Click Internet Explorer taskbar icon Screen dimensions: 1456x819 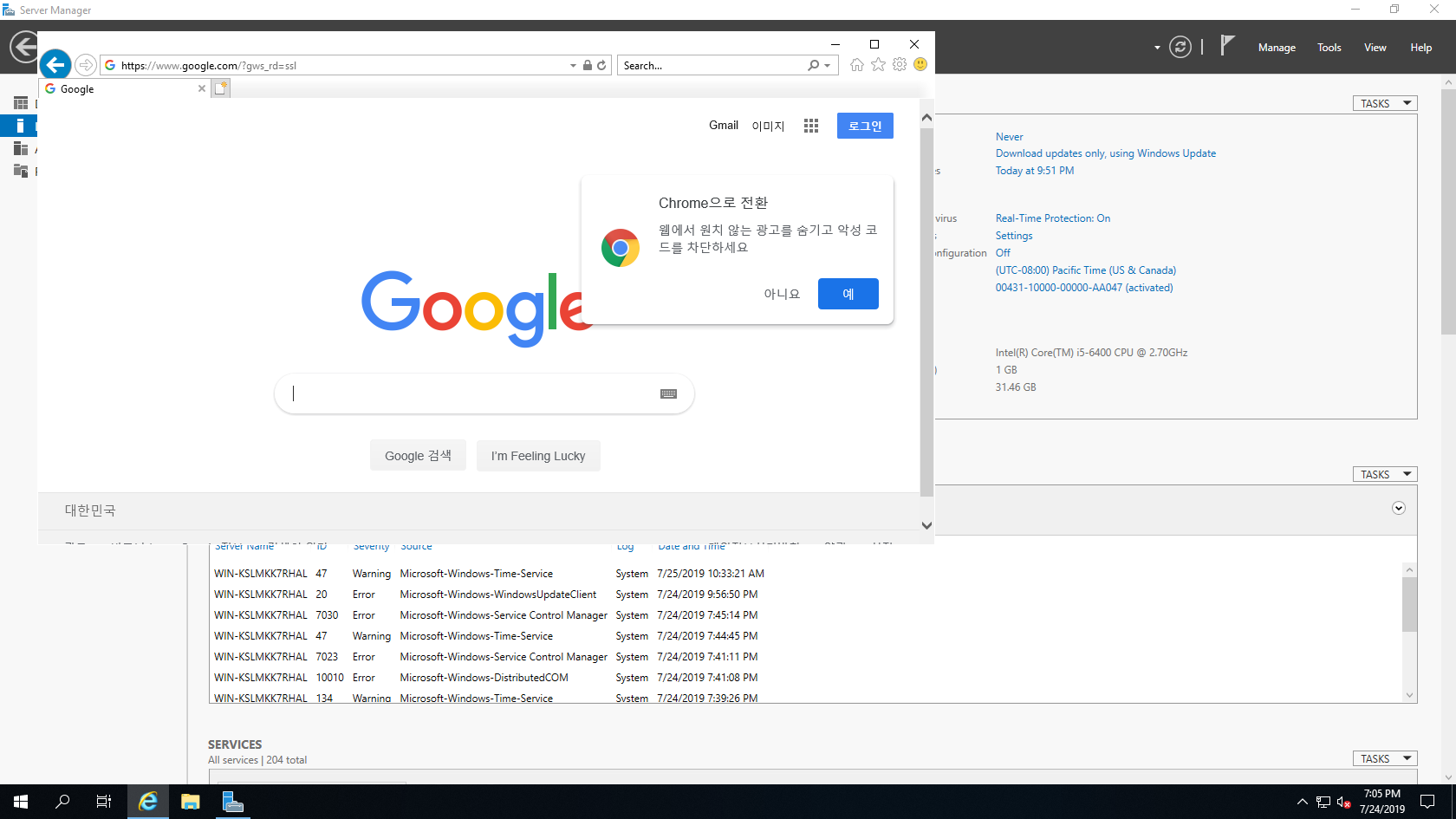pyautogui.click(x=148, y=802)
